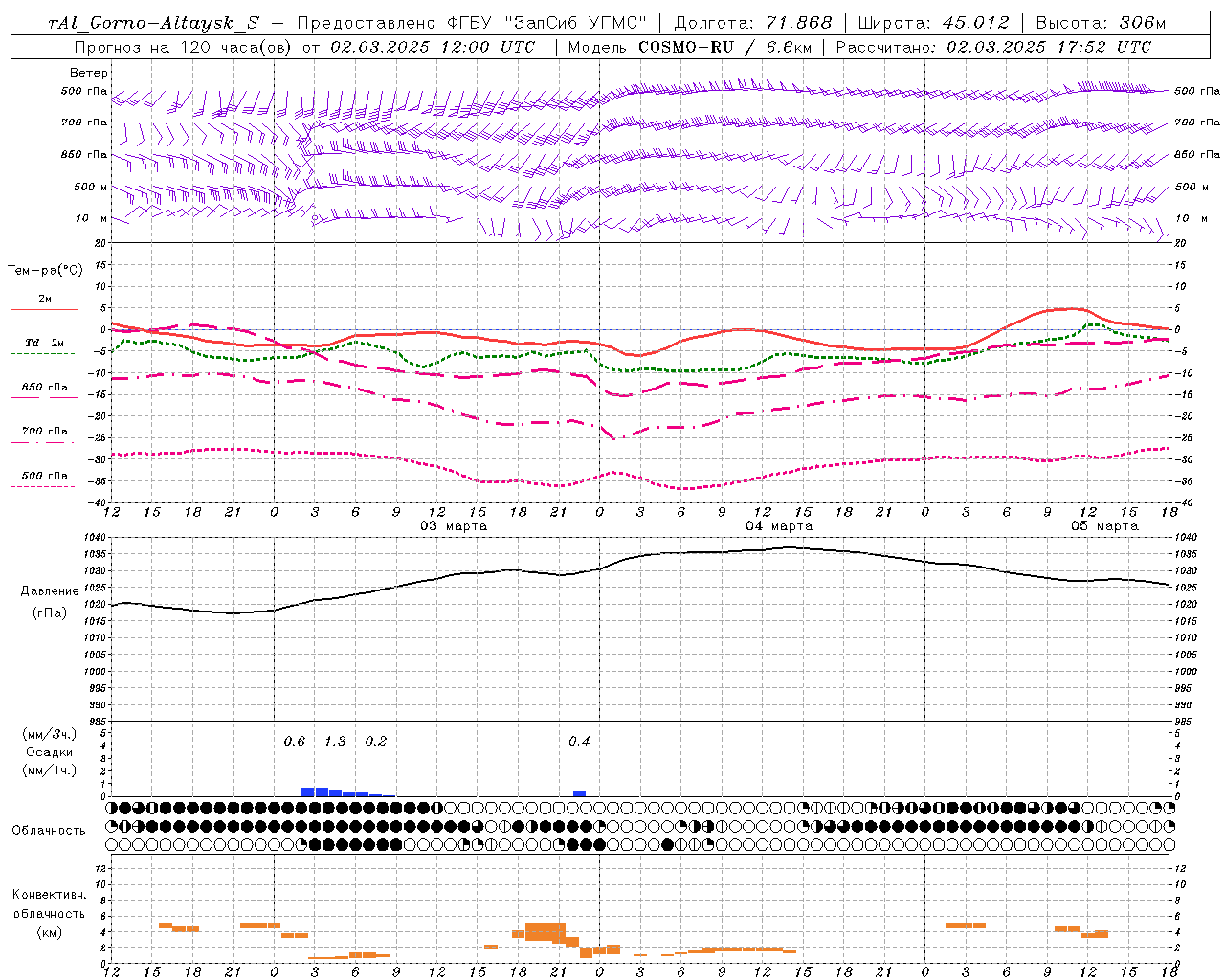This screenshot has width=1225, height=980.
Task: Click the Высота: 306м value
Action: 1102,23
